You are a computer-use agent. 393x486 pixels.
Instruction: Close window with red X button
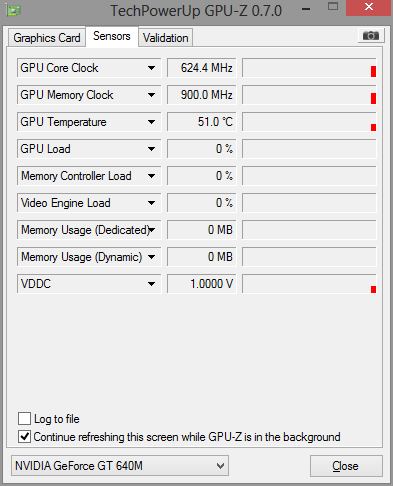point(368,7)
